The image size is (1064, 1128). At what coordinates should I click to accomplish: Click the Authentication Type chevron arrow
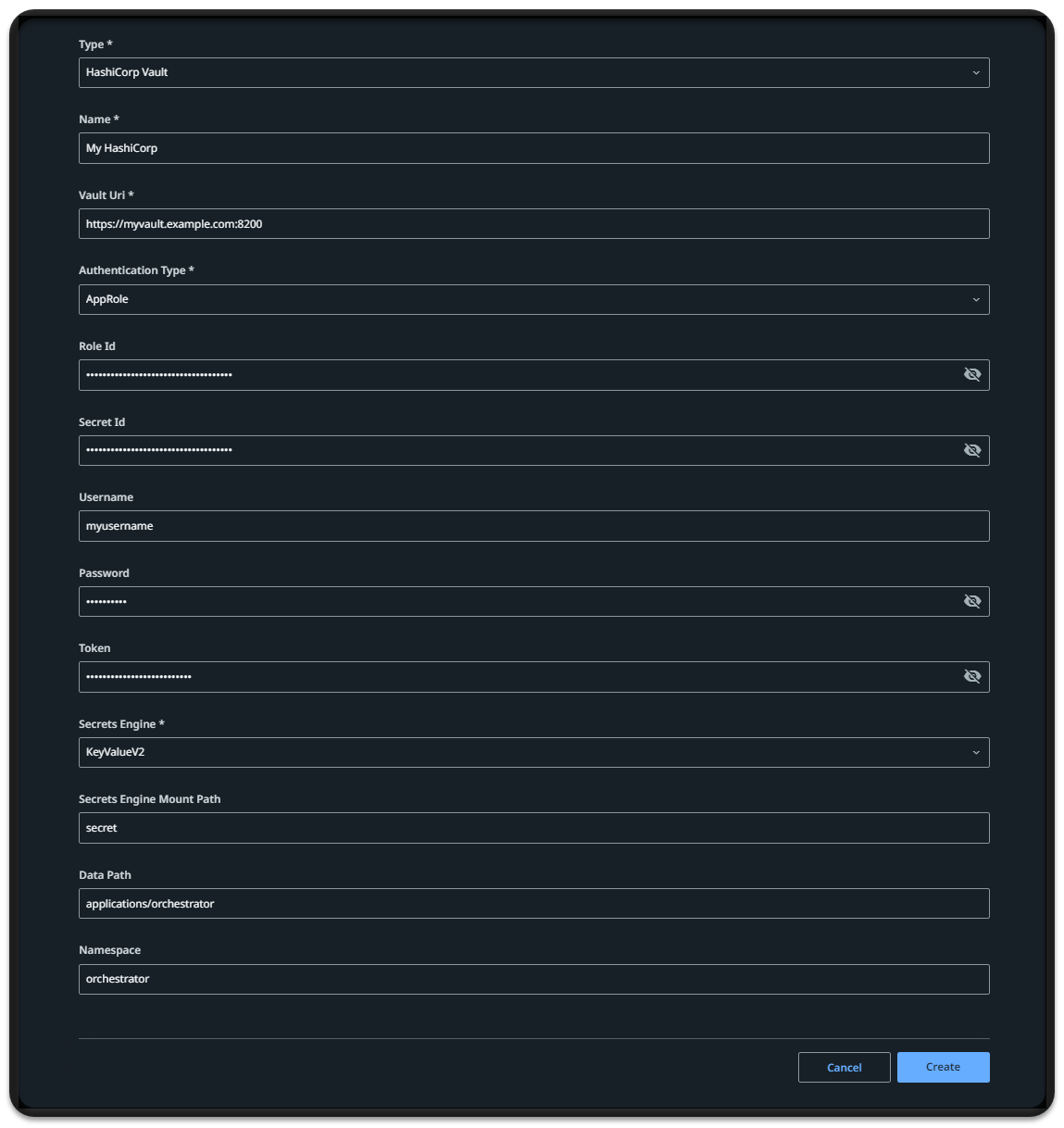pyautogui.click(x=975, y=299)
